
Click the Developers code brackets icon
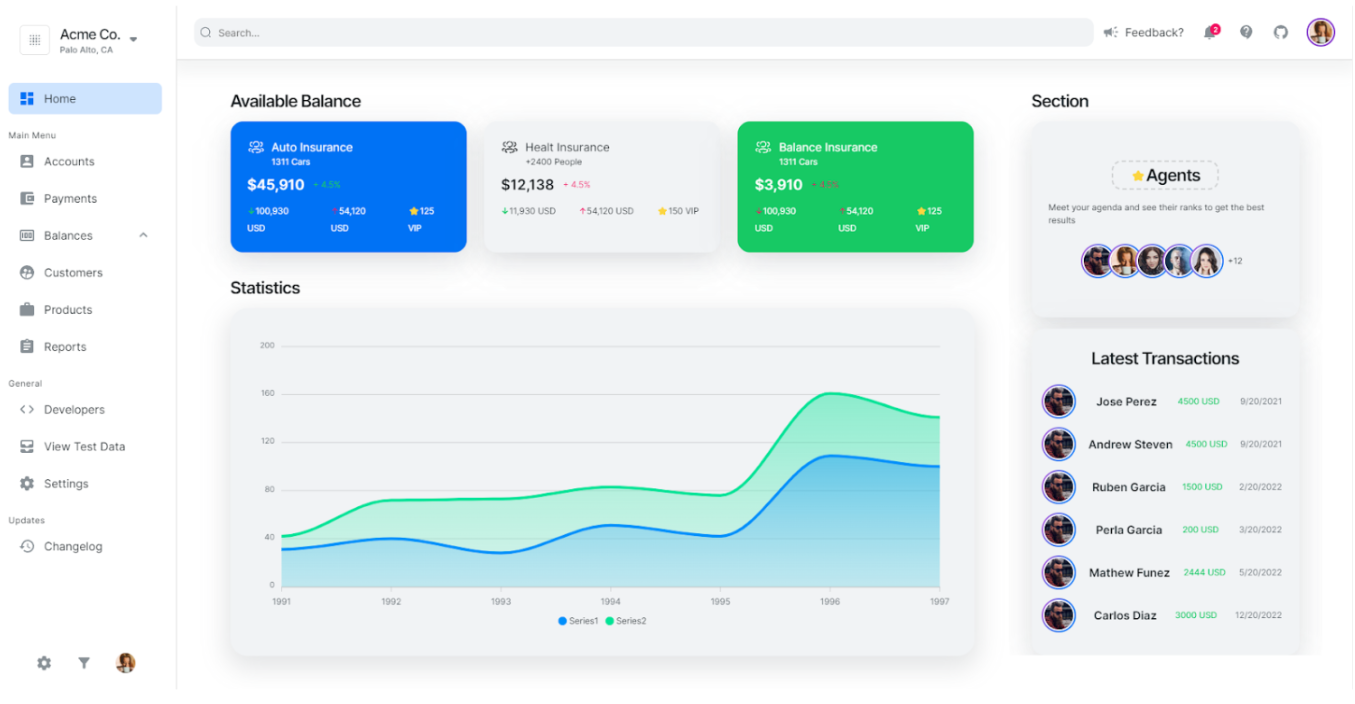[x=27, y=409]
